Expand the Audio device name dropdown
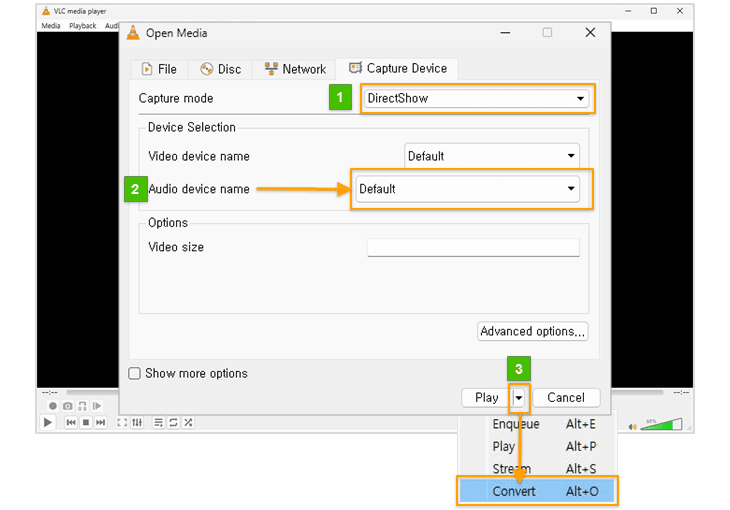730x510 pixels. pyautogui.click(x=467, y=189)
